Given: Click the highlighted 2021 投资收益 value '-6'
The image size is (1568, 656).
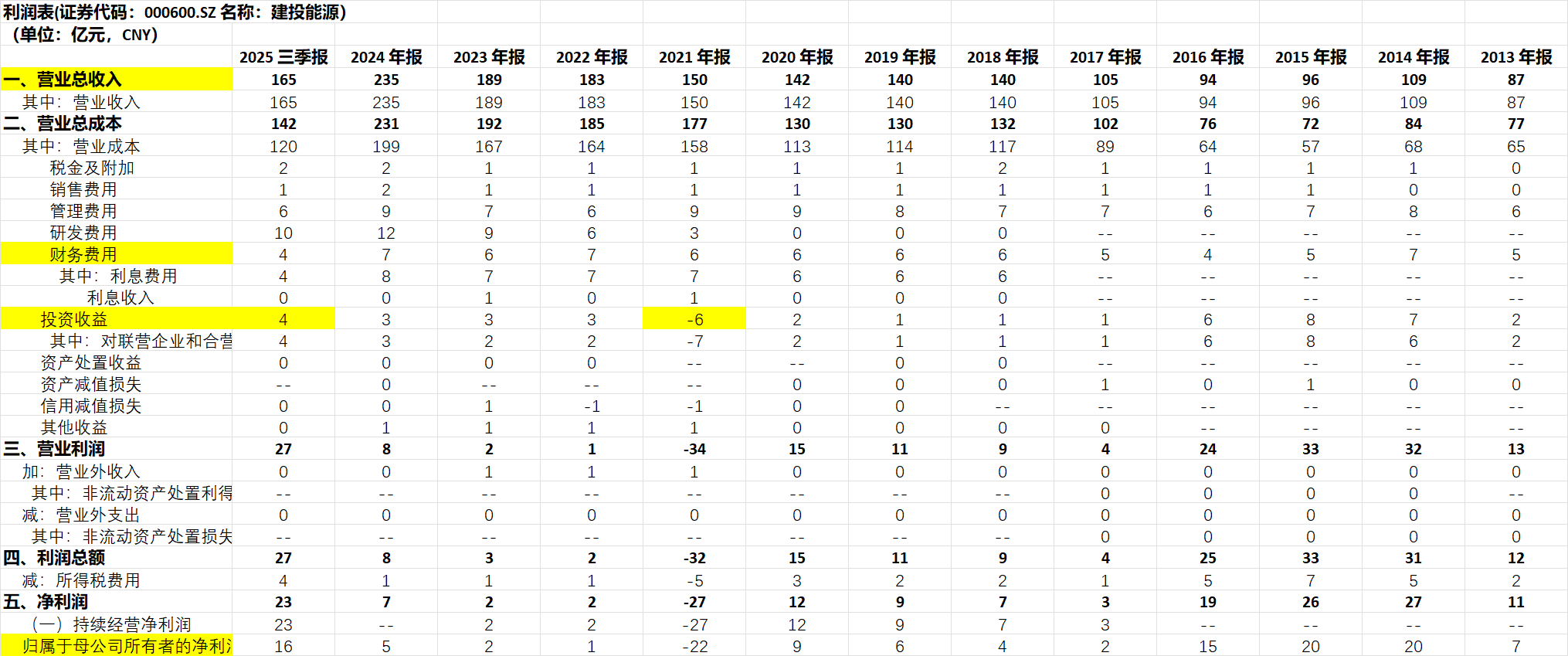Looking at the screenshot, I should pos(694,319).
